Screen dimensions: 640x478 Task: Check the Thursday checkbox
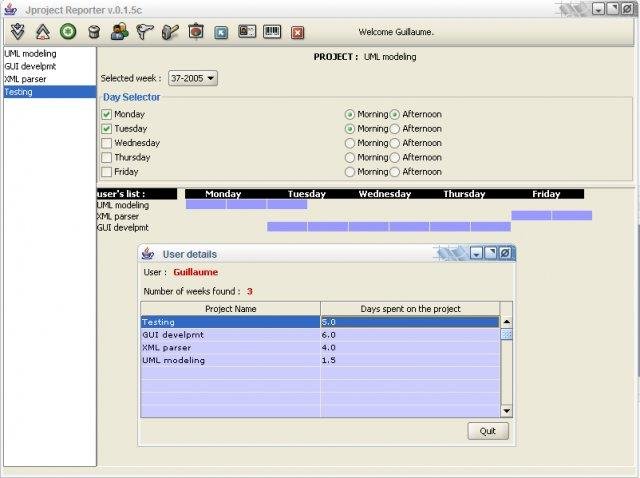107,157
